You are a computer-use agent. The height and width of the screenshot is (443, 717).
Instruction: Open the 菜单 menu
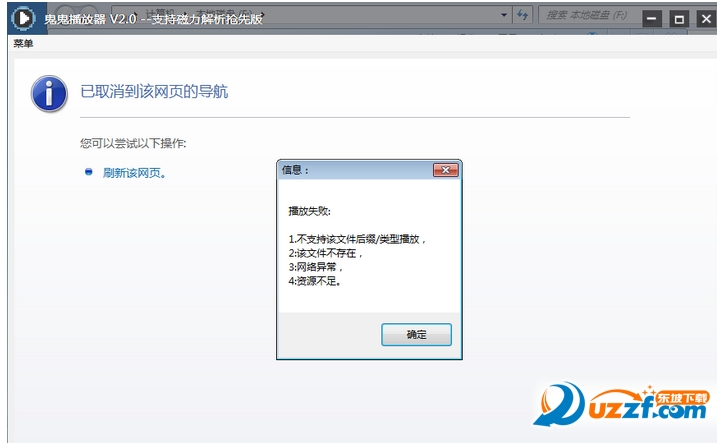[x=23, y=43]
